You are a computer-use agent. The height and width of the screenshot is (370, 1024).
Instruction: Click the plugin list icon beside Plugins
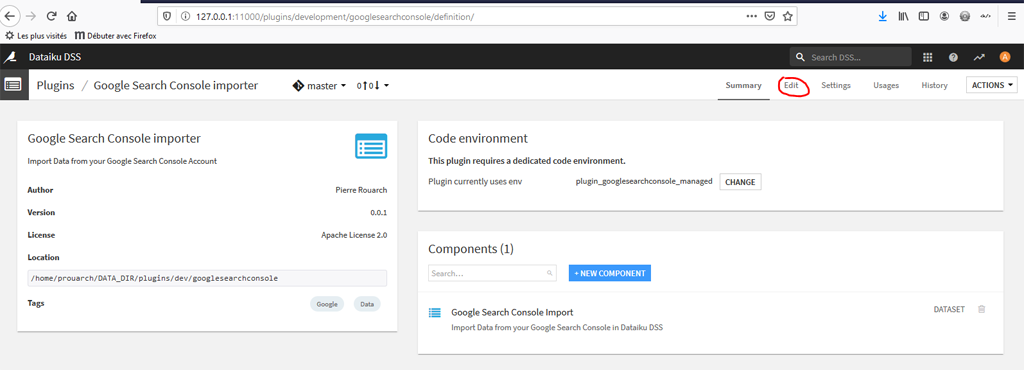pyautogui.click(x=14, y=85)
